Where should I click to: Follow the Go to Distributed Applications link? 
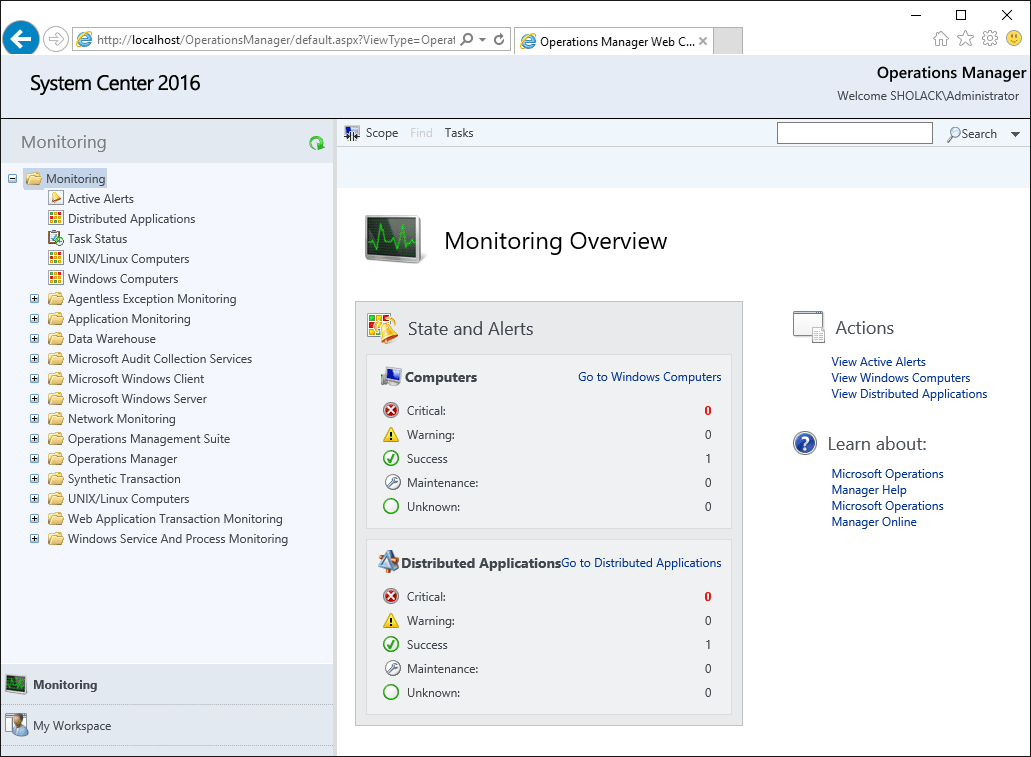tap(641, 563)
